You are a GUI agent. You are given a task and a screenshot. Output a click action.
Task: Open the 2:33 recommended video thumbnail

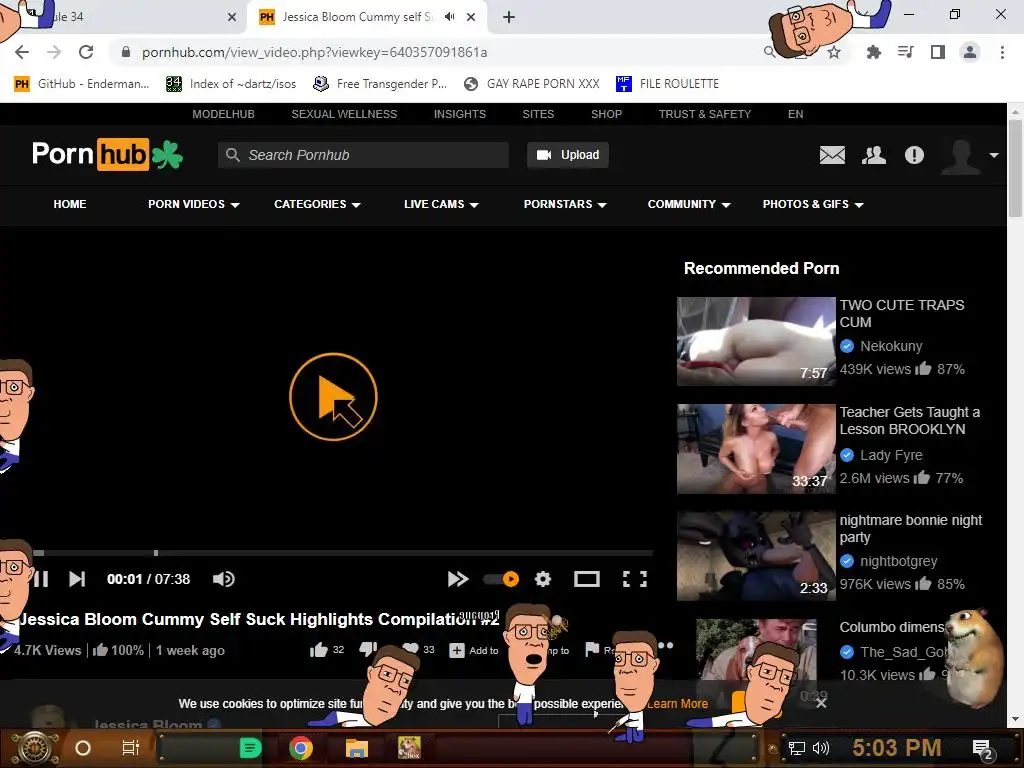(756, 556)
